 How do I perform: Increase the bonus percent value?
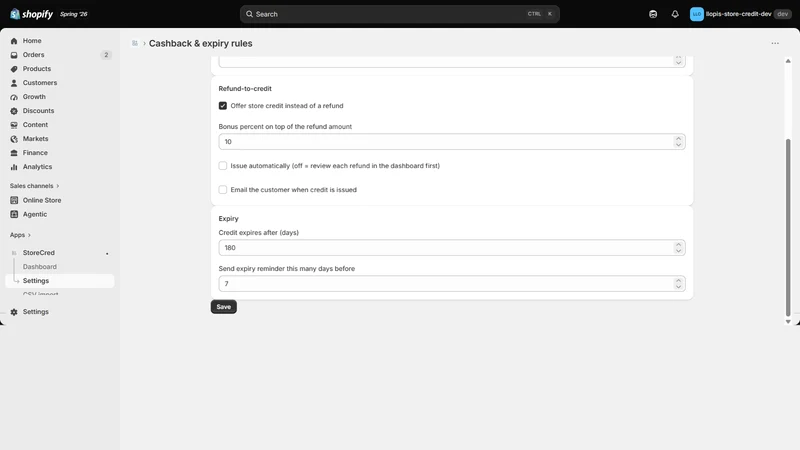click(x=678, y=138)
